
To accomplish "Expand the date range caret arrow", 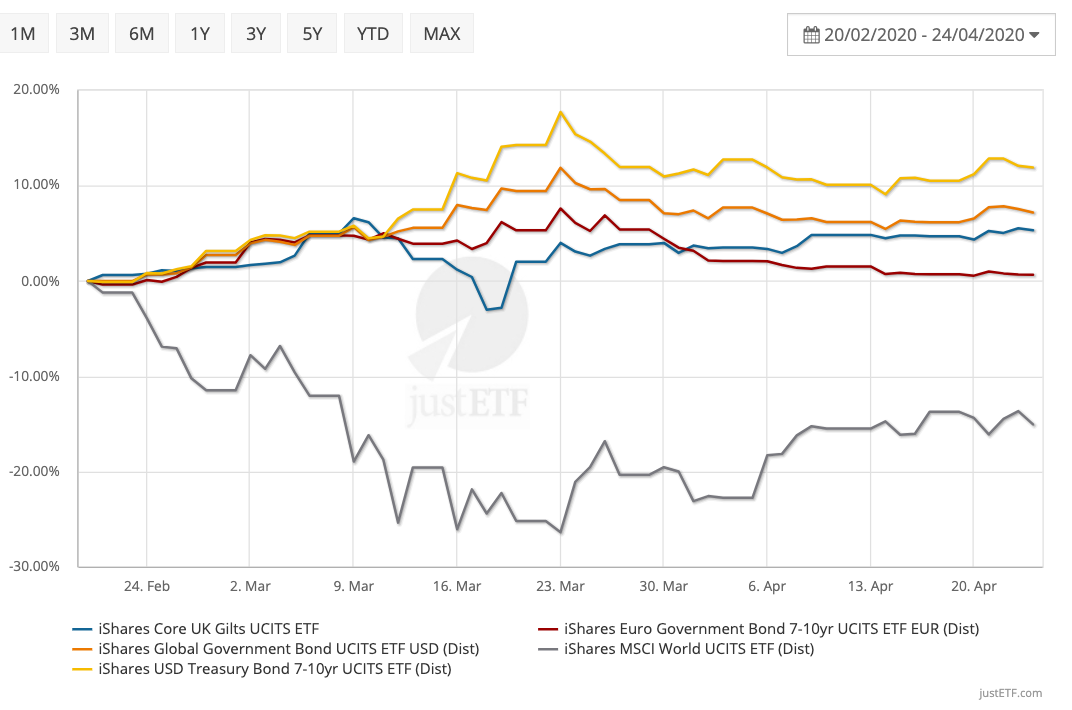I will (x=1035, y=35).
